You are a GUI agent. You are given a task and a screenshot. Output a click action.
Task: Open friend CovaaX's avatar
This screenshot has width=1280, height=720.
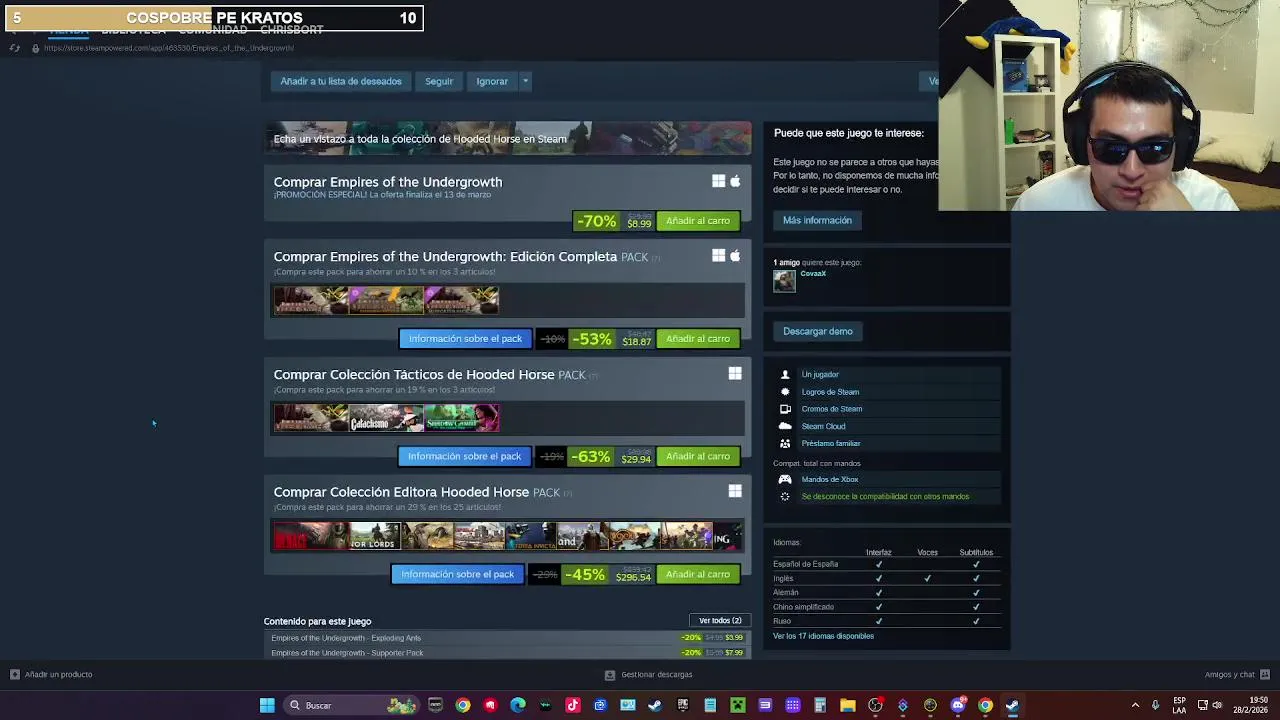(784, 281)
